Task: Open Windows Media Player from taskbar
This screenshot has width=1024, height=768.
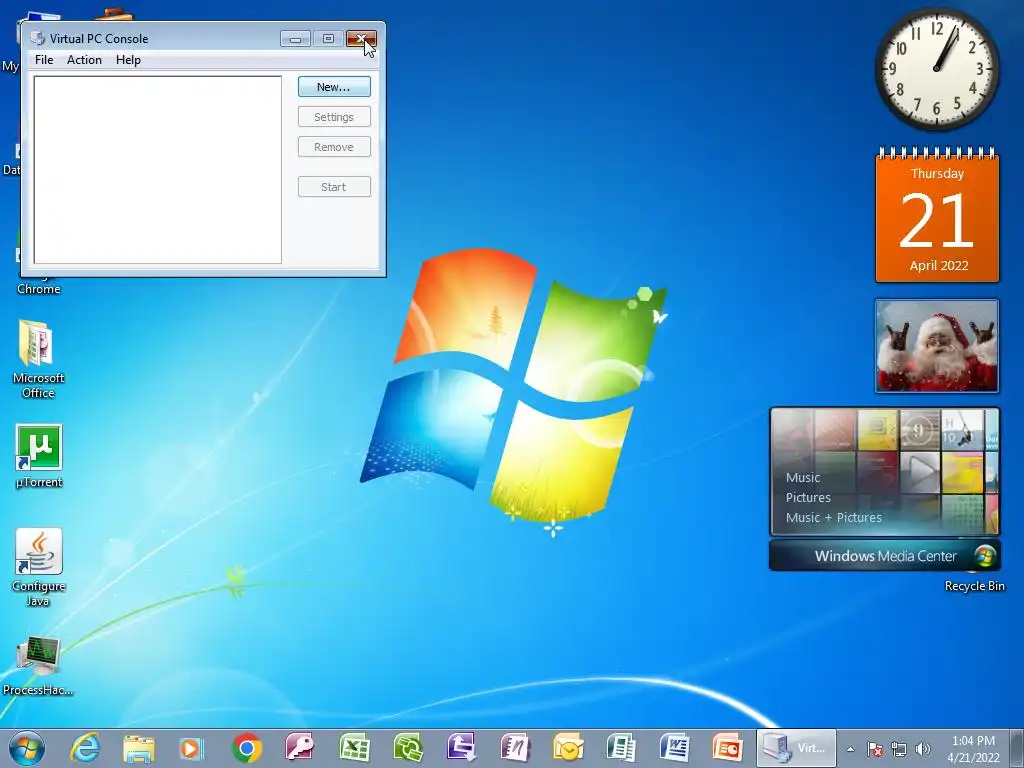Action: [192, 748]
